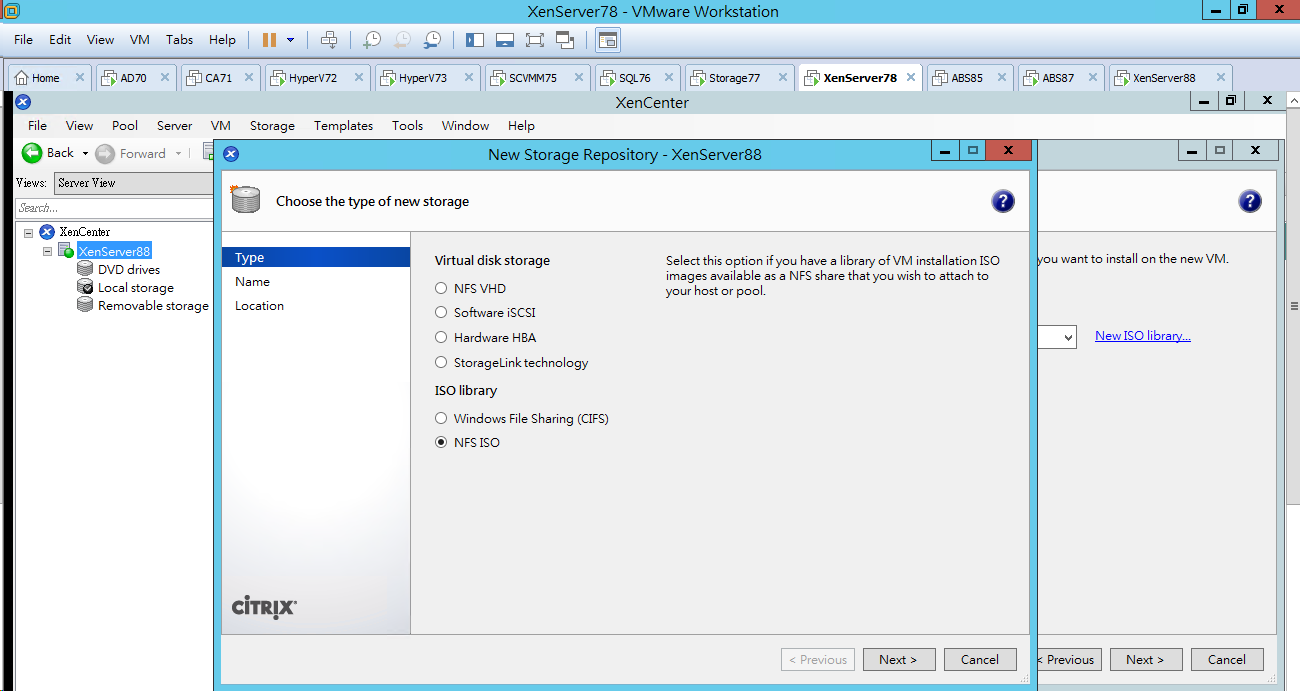Select Removable storage in the tree
The width and height of the screenshot is (1300, 691).
pos(153,306)
